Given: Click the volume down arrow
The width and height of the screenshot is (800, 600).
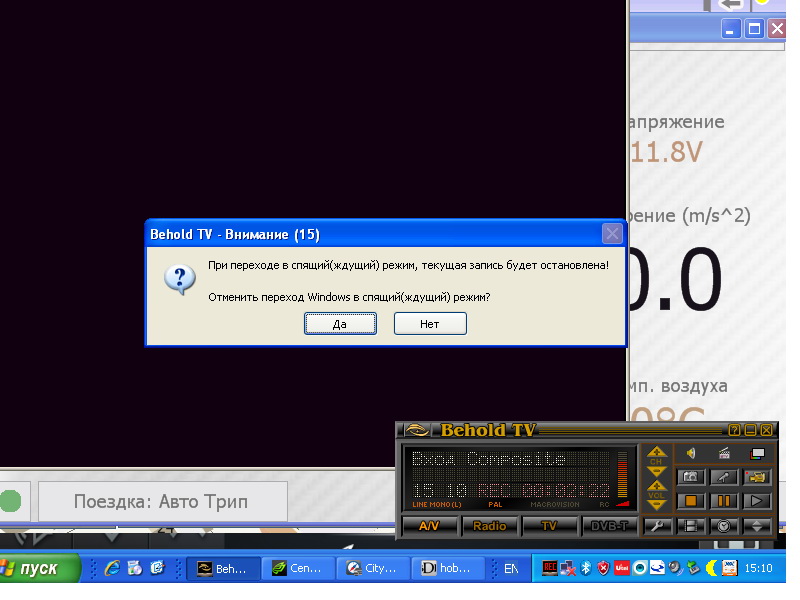Looking at the screenshot, I should point(656,505).
